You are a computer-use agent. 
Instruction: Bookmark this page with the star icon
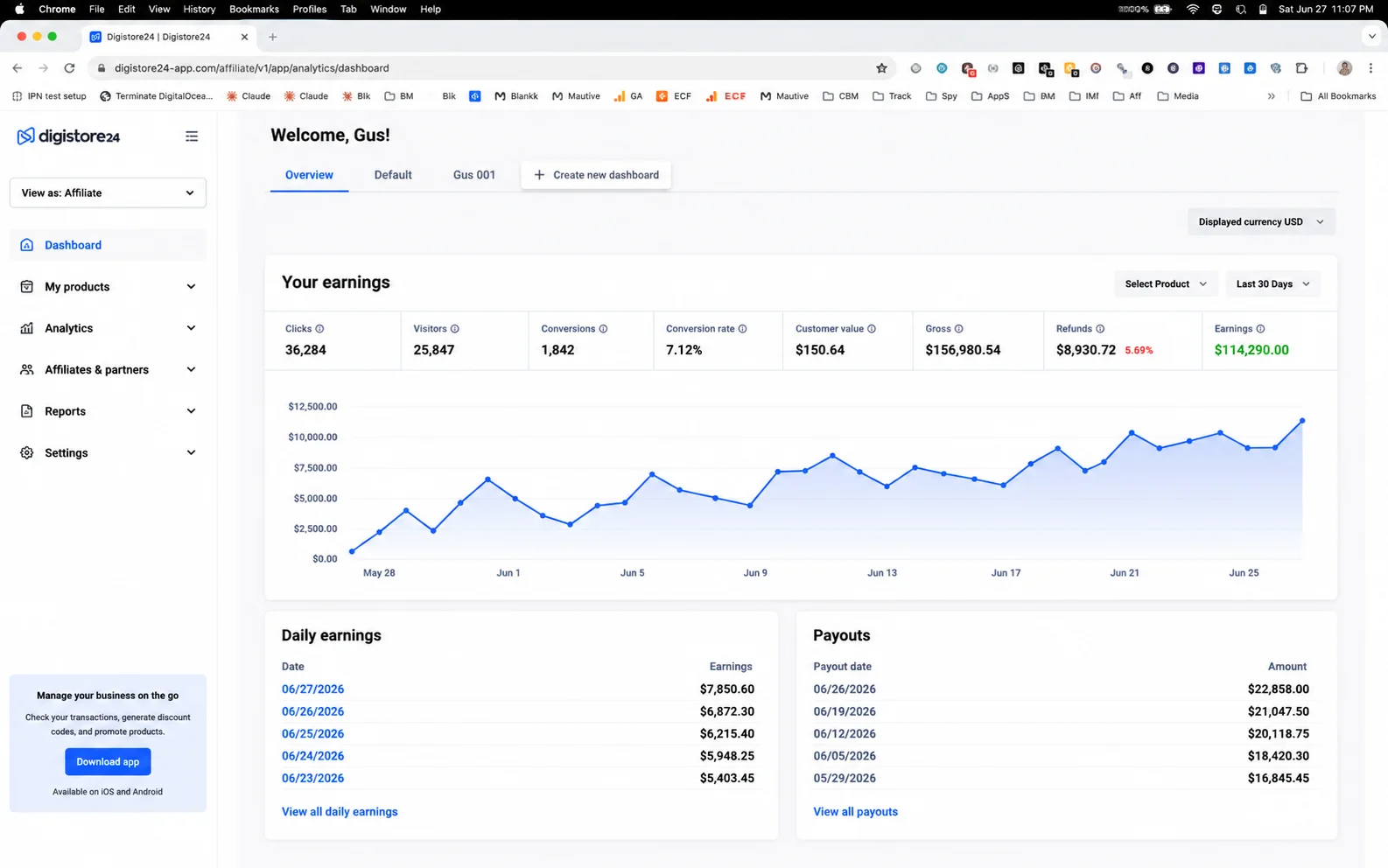click(881, 68)
